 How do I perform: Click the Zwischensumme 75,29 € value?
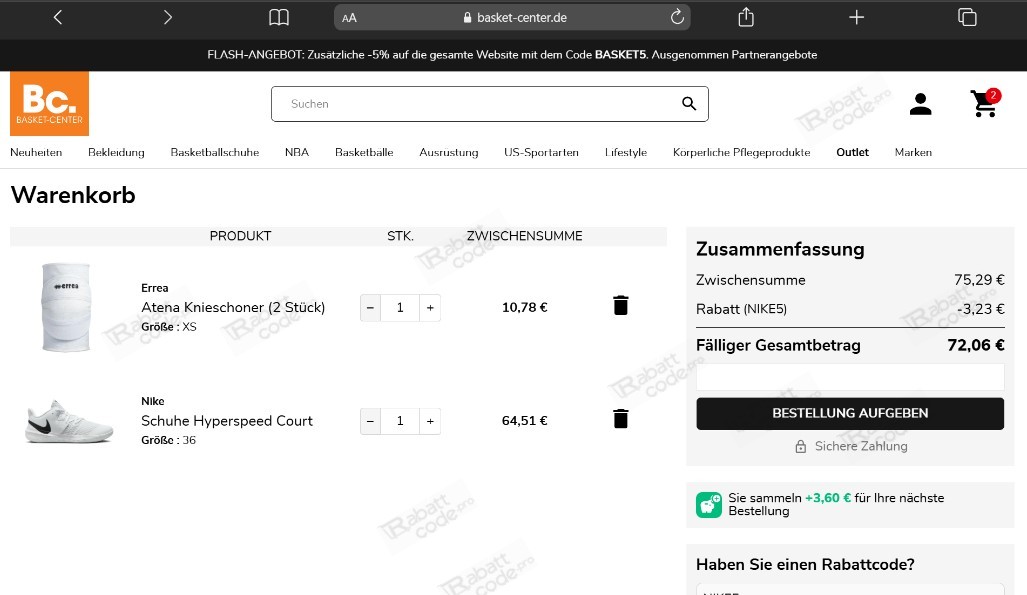(x=979, y=280)
